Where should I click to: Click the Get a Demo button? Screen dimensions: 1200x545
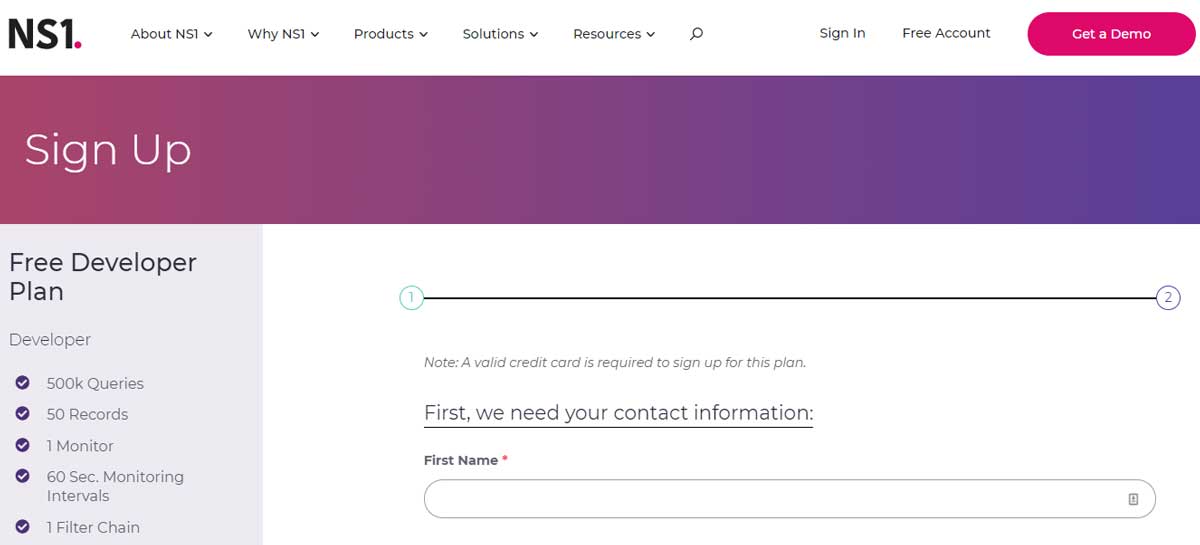coord(1111,34)
